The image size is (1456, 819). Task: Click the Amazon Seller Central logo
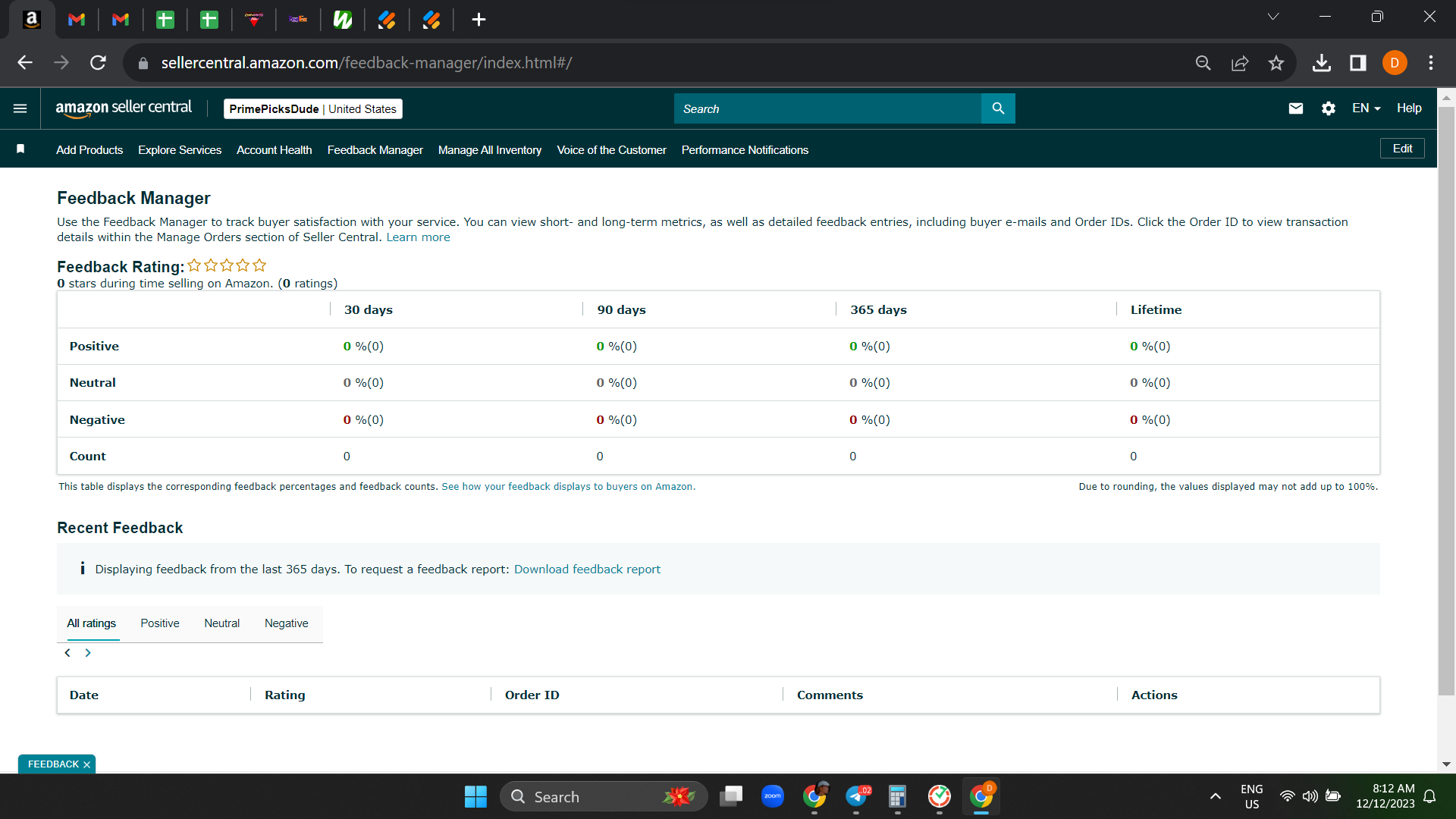click(124, 108)
